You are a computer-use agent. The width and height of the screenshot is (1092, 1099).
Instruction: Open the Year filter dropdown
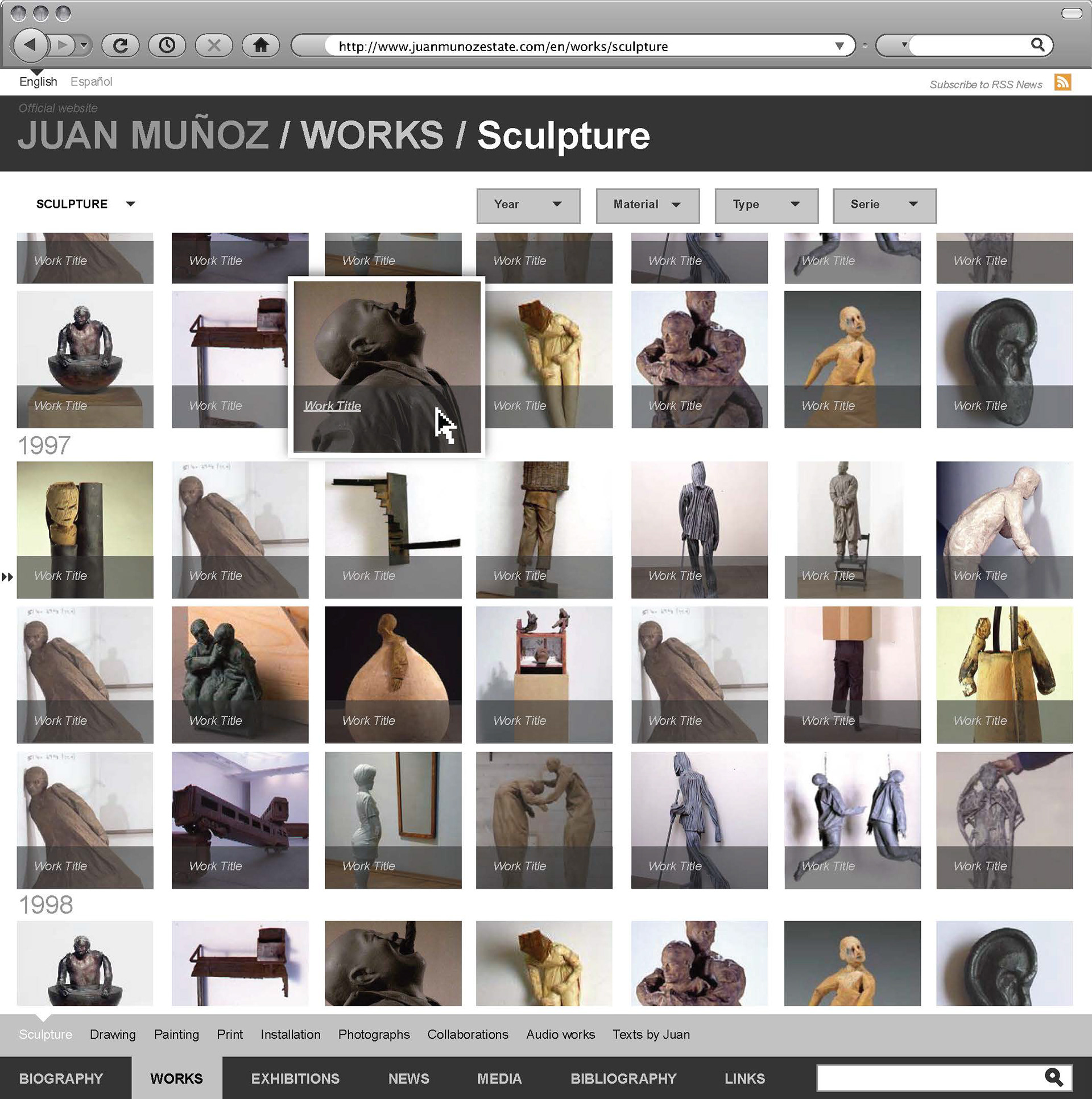(528, 205)
